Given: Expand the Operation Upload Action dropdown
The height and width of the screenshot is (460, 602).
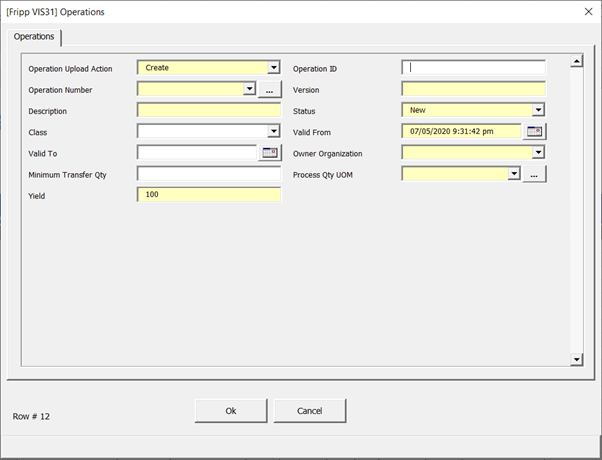Looking at the screenshot, I should (273, 68).
